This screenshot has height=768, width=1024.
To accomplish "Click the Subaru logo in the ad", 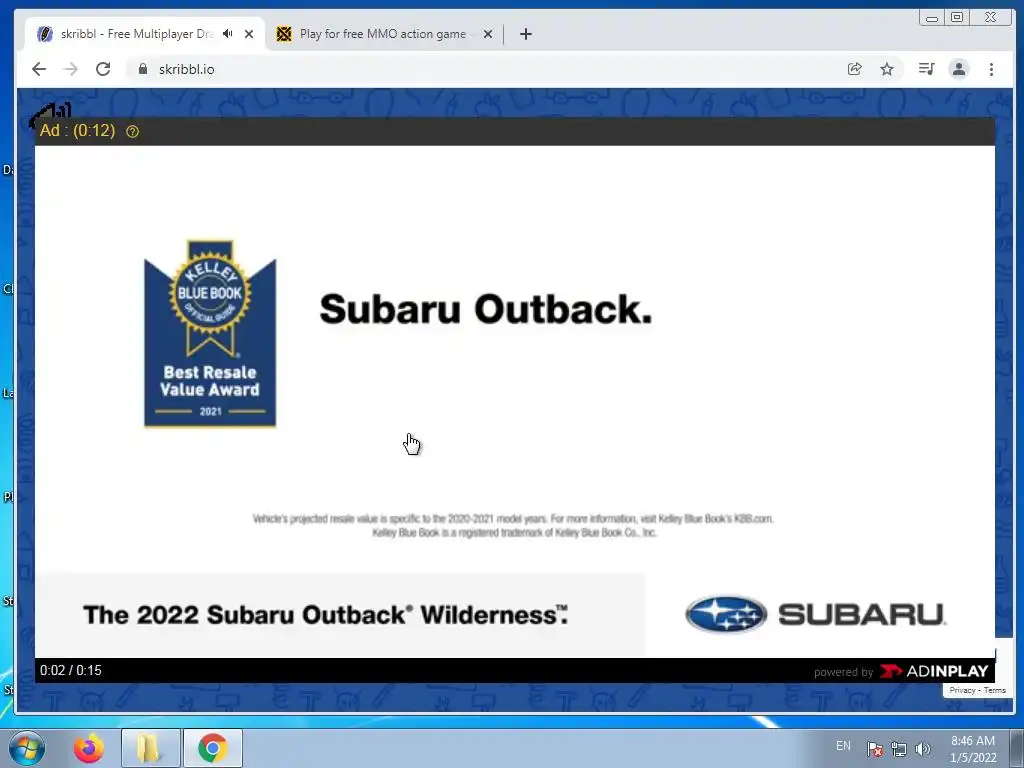I will [816, 615].
